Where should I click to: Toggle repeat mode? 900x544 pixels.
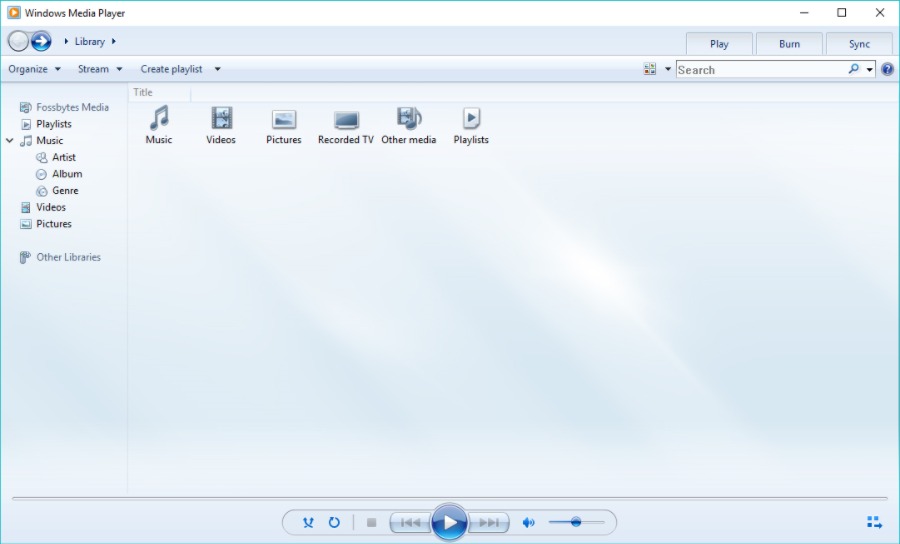(334, 522)
